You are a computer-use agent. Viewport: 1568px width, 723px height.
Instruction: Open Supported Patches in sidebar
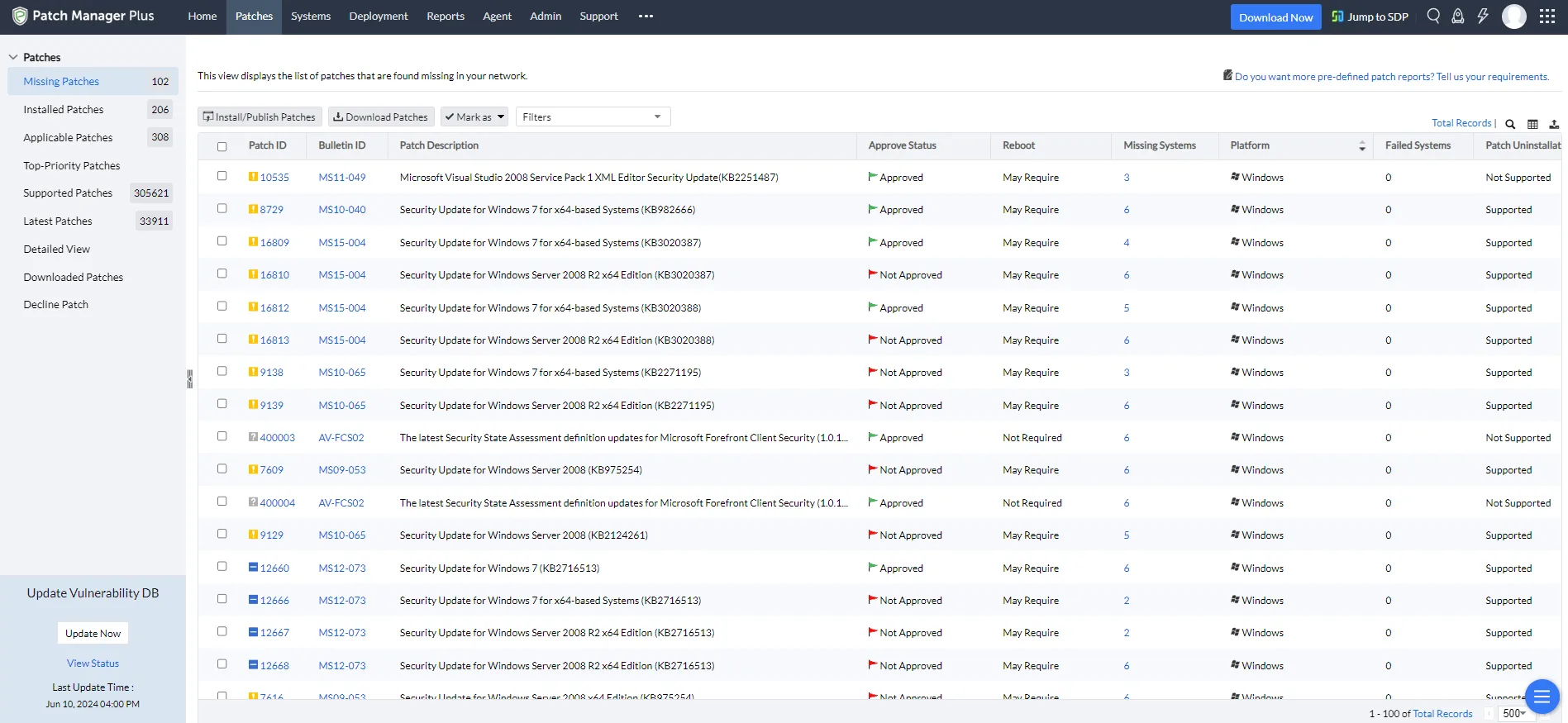[x=68, y=193]
